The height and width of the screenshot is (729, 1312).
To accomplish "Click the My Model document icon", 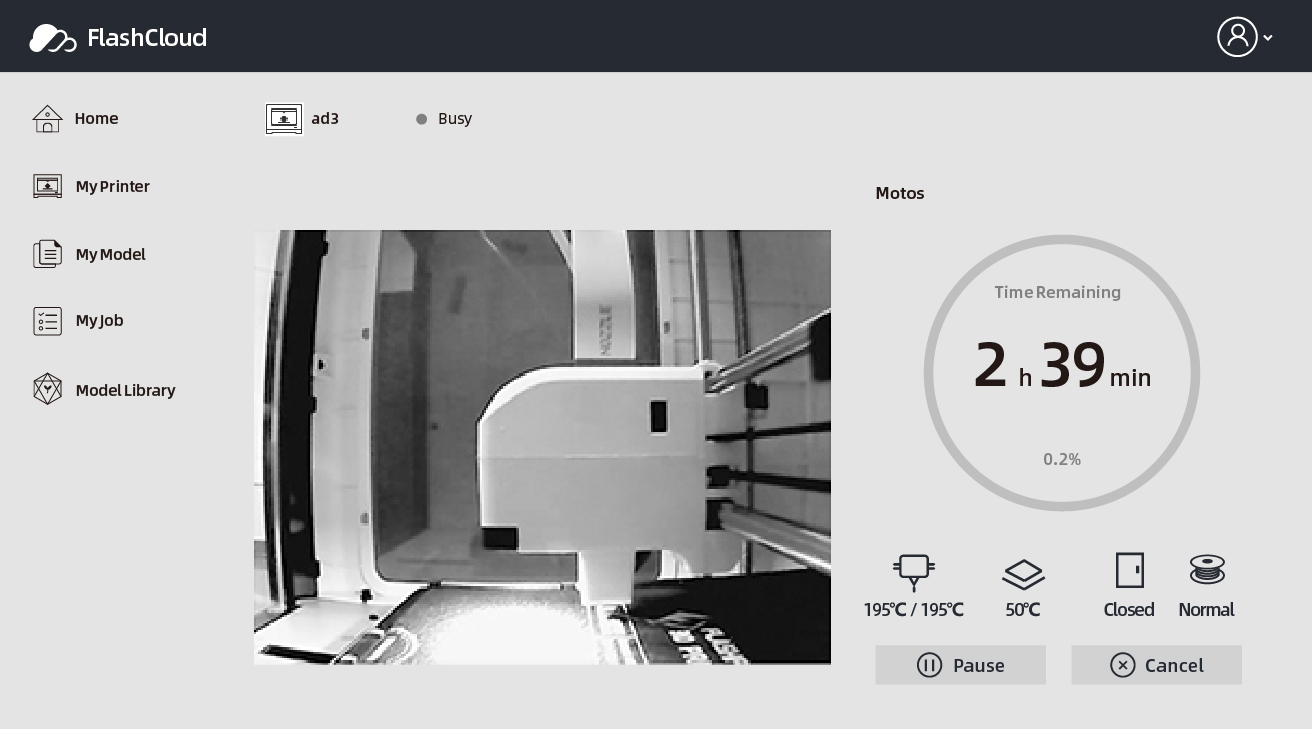I will click(x=47, y=253).
